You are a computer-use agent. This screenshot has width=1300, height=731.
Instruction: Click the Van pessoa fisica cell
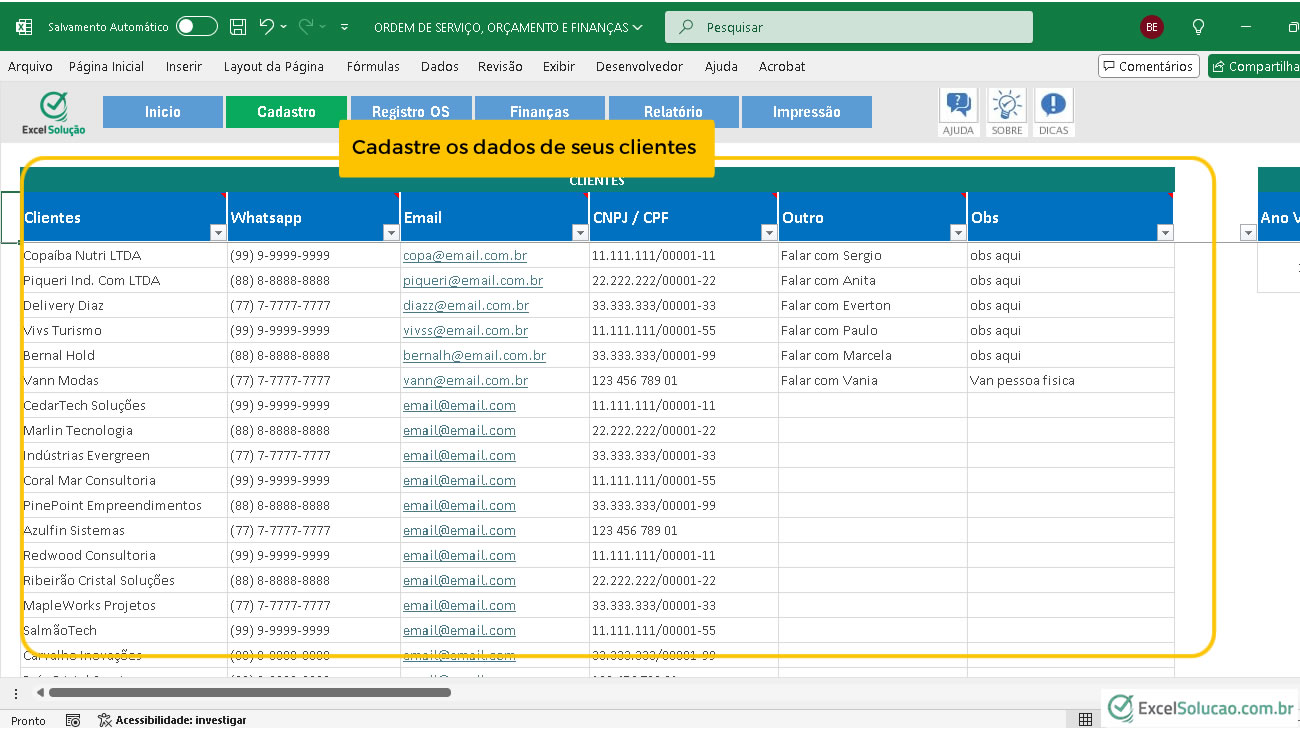coord(1071,380)
